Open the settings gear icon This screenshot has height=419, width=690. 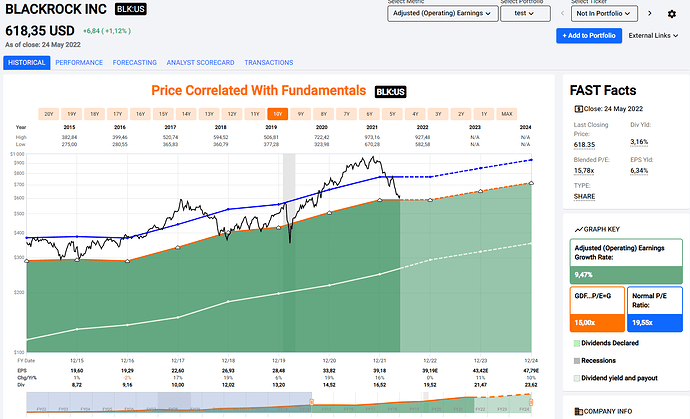pyautogui.click(x=672, y=14)
